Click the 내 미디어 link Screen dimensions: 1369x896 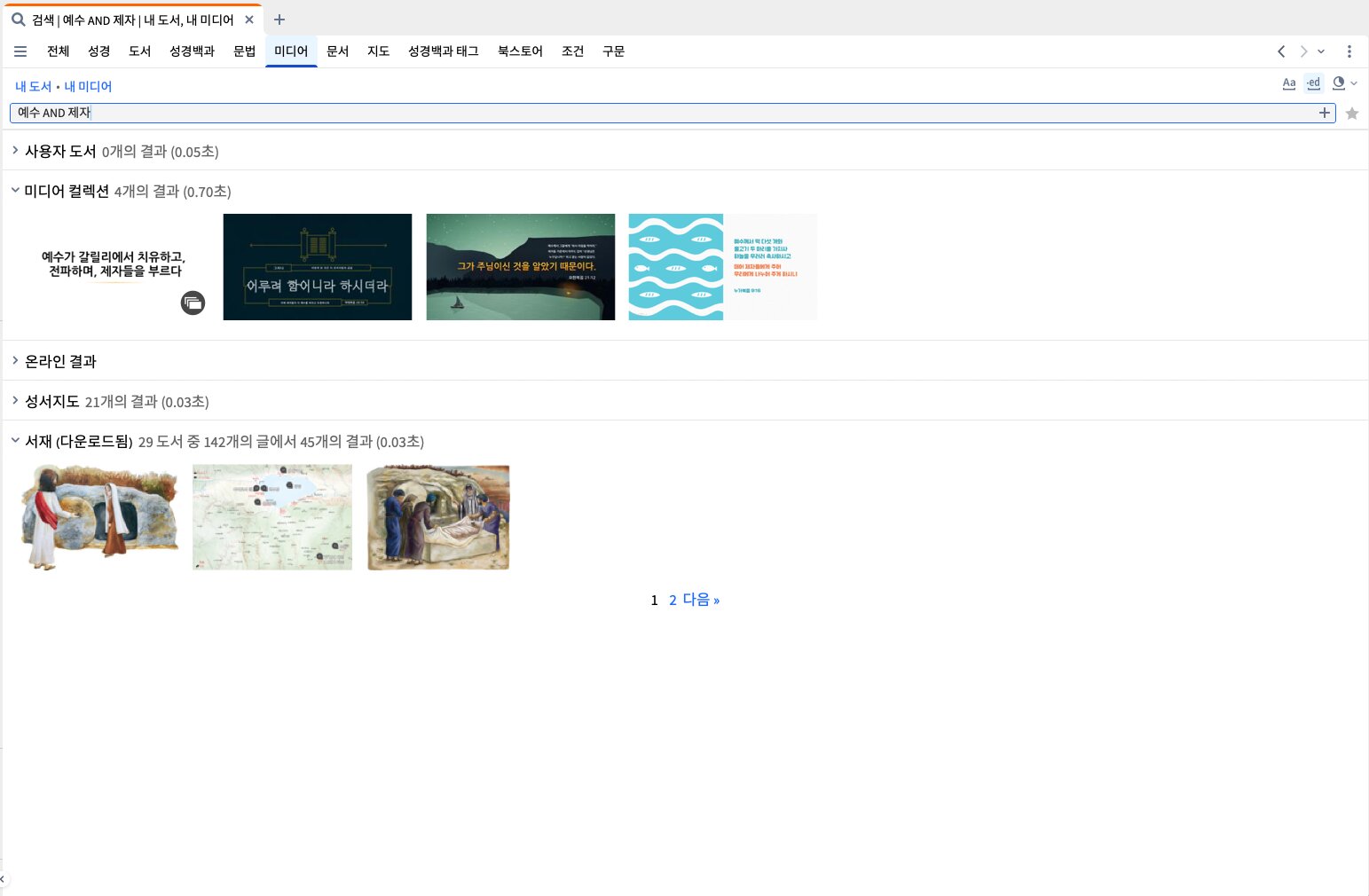point(88,86)
